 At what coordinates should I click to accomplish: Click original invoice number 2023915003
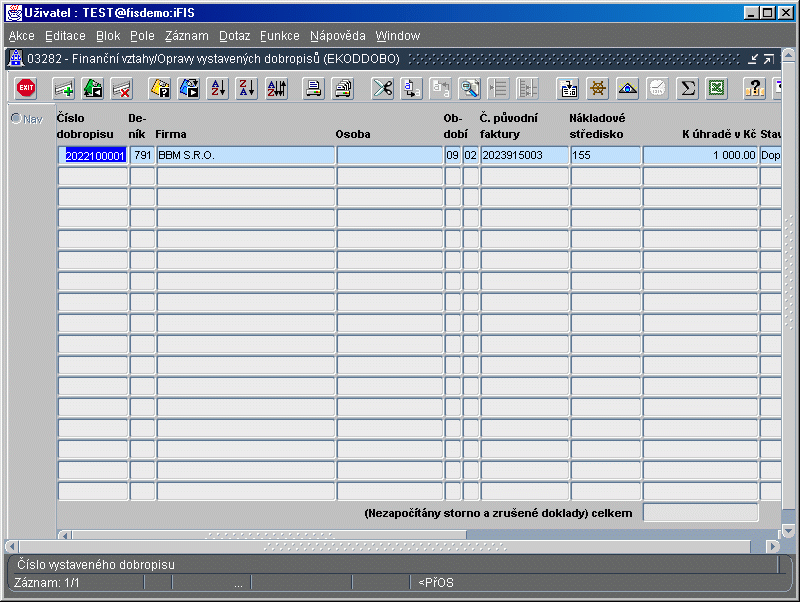click(524, 155)
